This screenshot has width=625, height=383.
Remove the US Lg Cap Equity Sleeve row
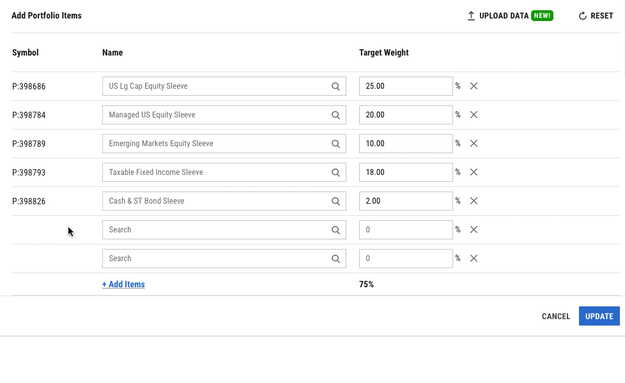click(474, 86)
